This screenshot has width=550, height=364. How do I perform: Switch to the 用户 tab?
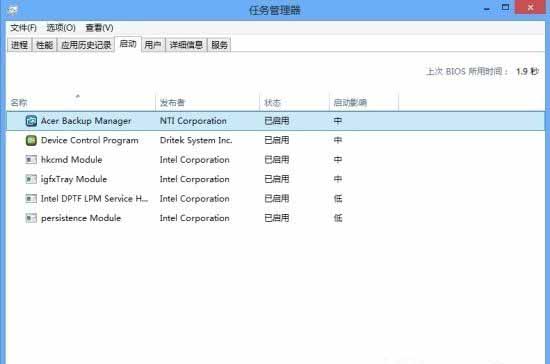(153, 45)
